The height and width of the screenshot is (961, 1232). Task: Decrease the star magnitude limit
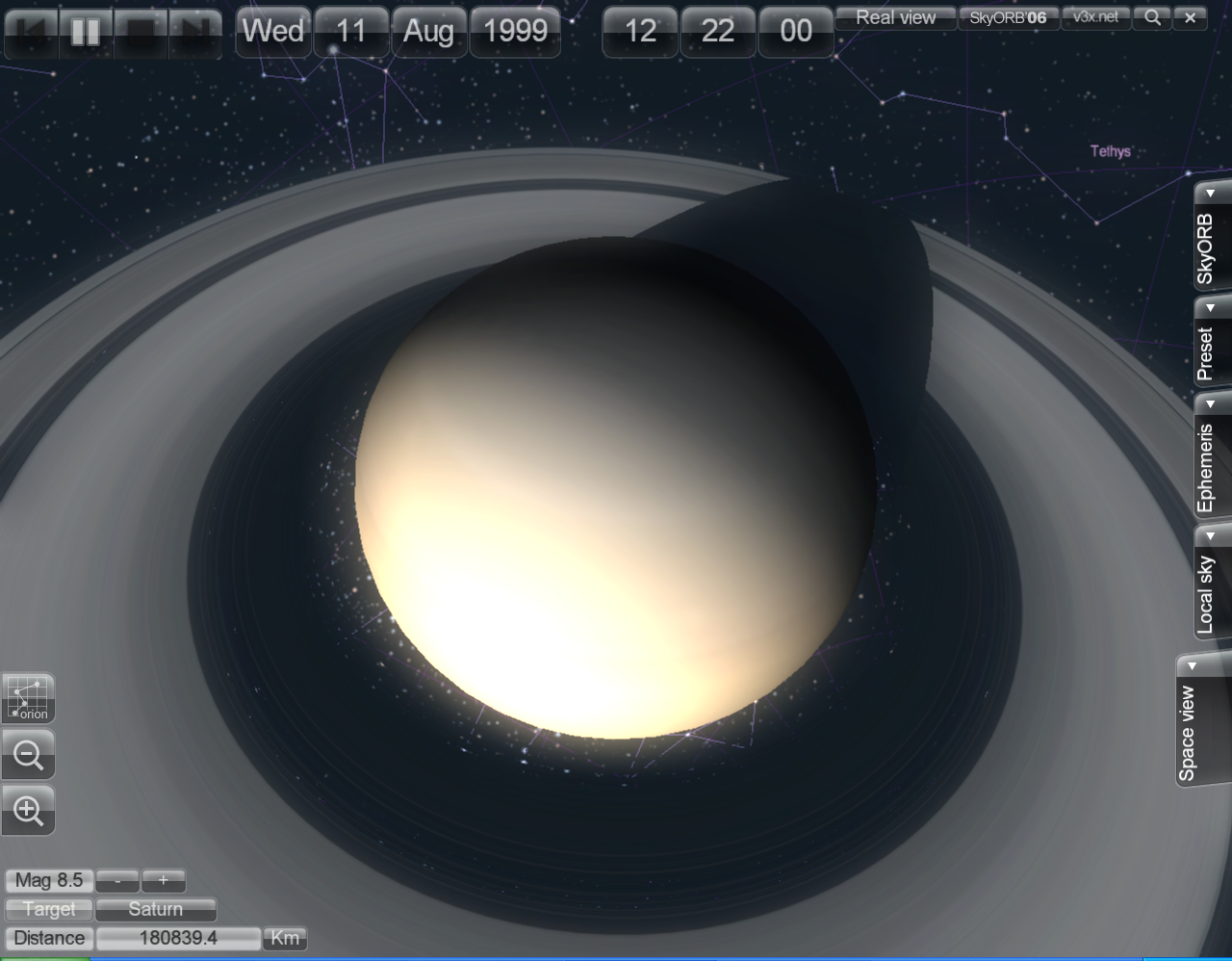(118, 880)
